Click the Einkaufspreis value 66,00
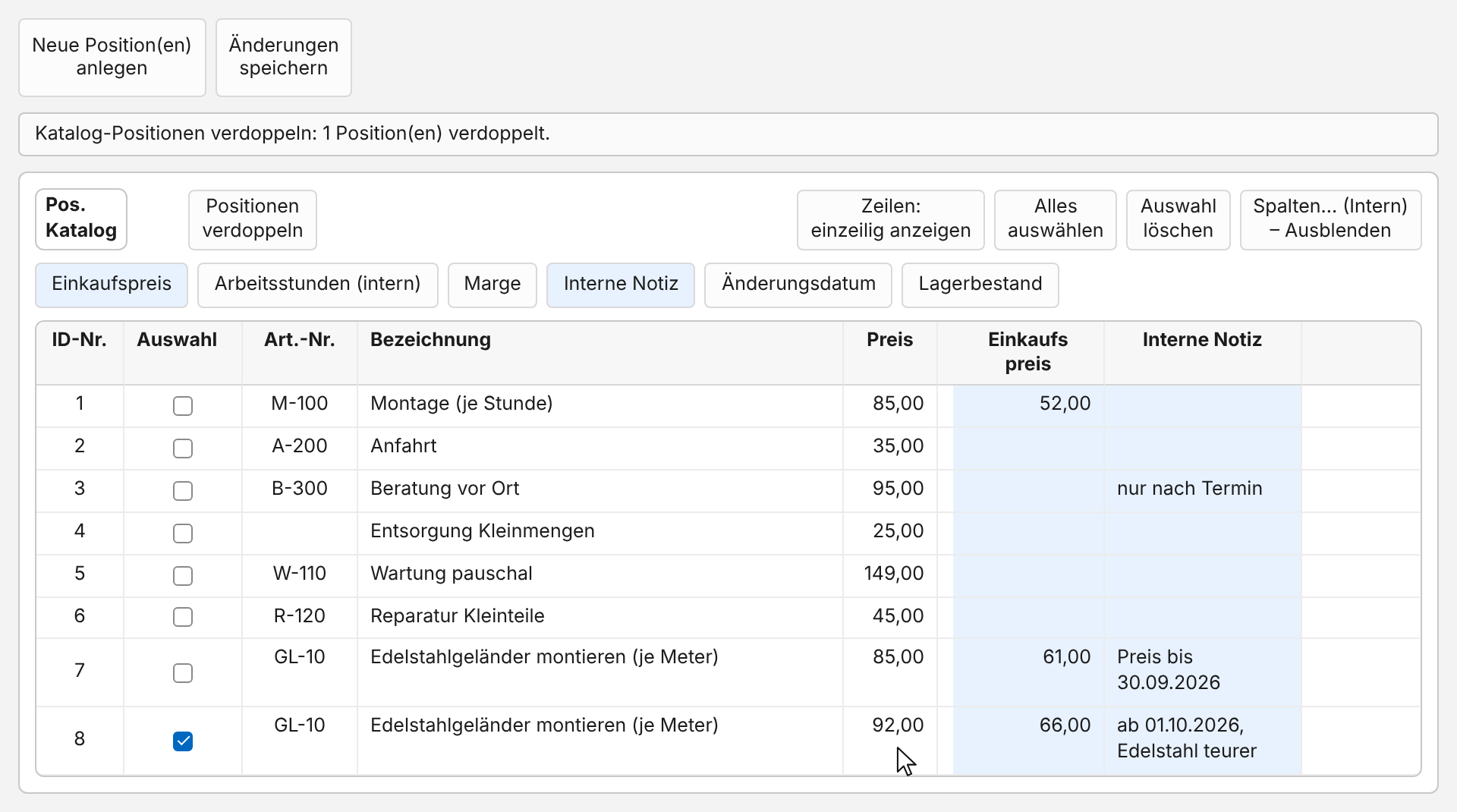Viewport: 1457px width, 812px height. (x=1065, y=725)
